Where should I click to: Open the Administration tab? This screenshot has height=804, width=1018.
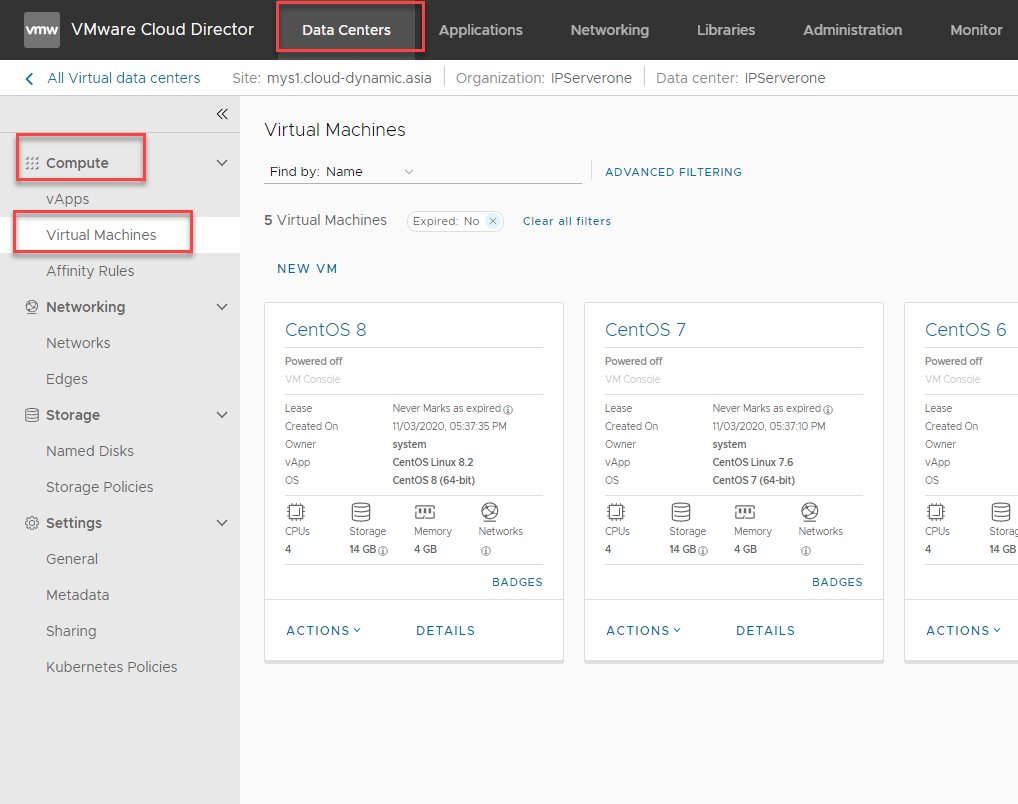[852, 30]
